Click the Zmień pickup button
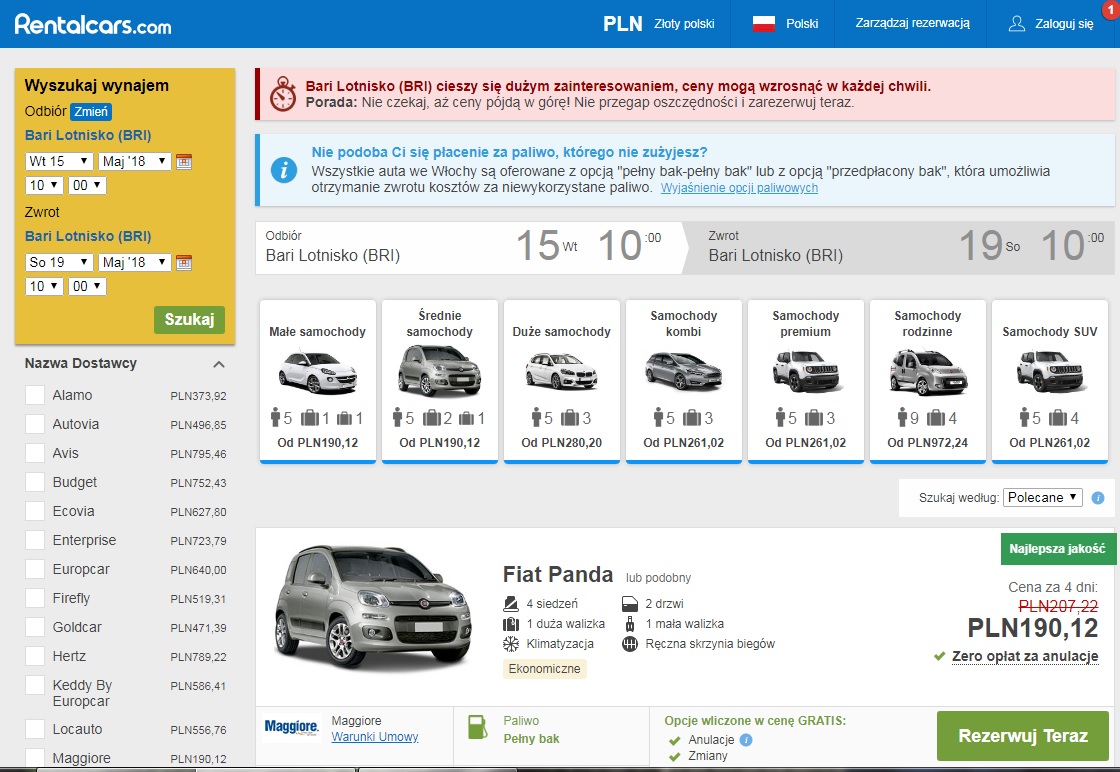Viewport: 1120px width, 772px height. tap(91, 111)
